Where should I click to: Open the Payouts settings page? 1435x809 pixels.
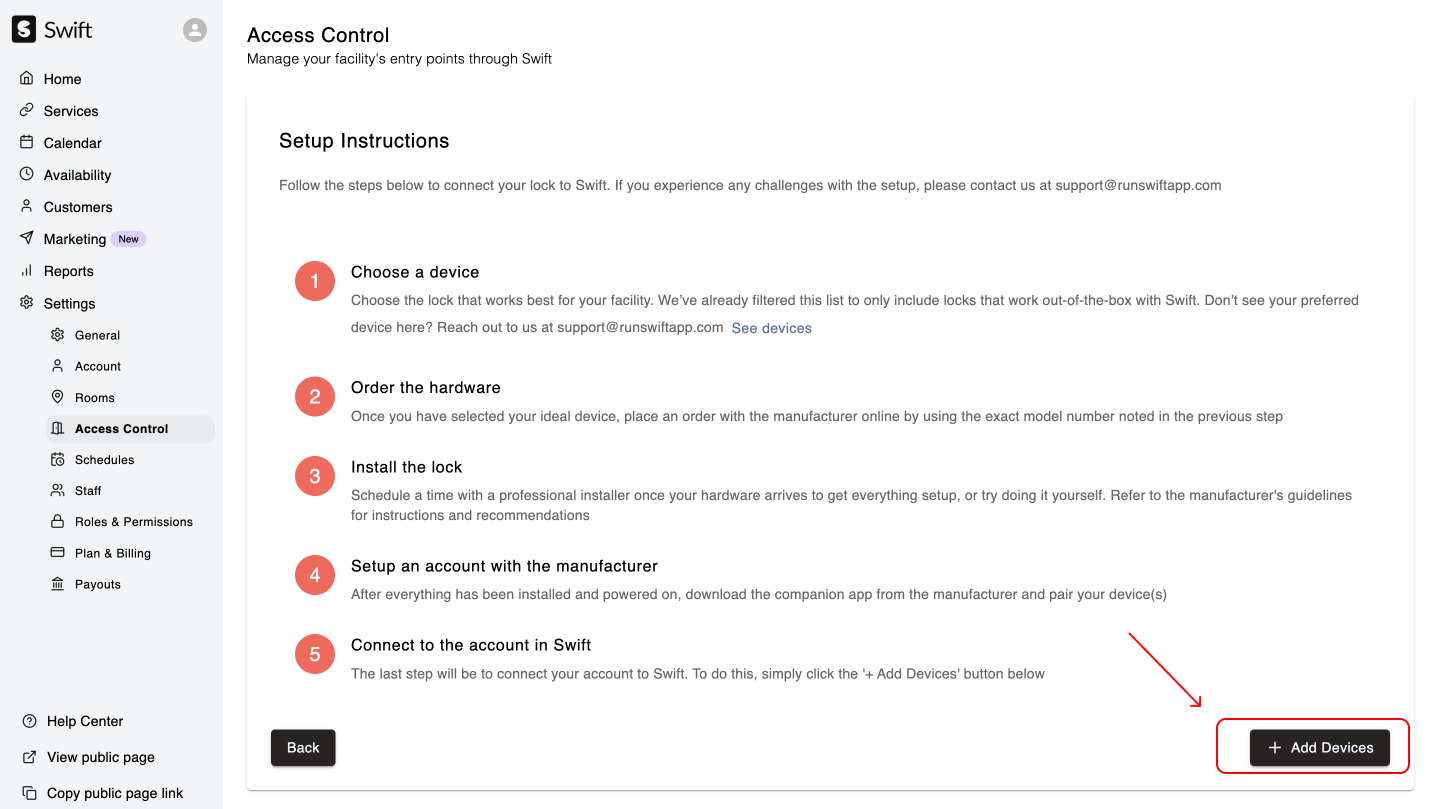click(x=97, y=584)
